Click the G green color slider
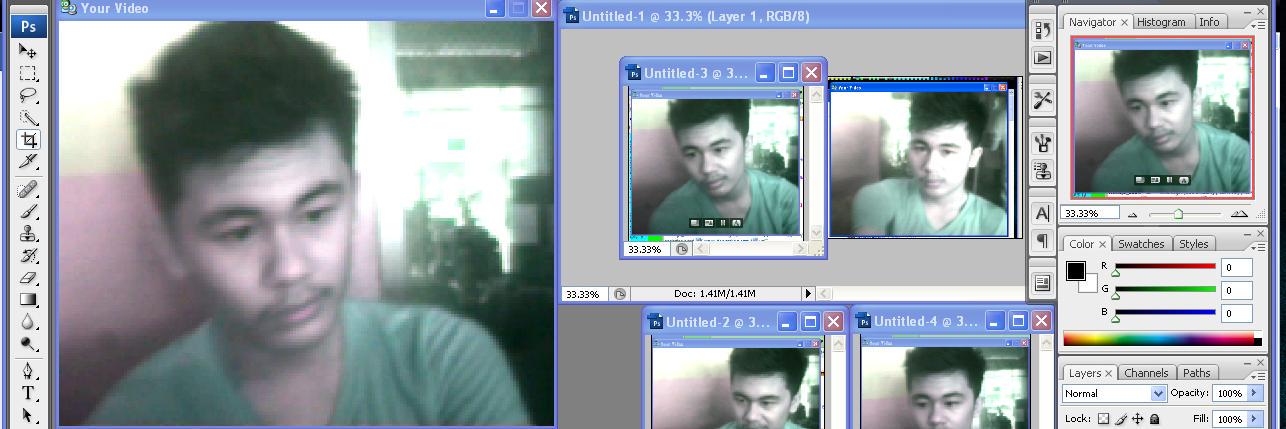 pyautogui.click(x=1165, y=290)
